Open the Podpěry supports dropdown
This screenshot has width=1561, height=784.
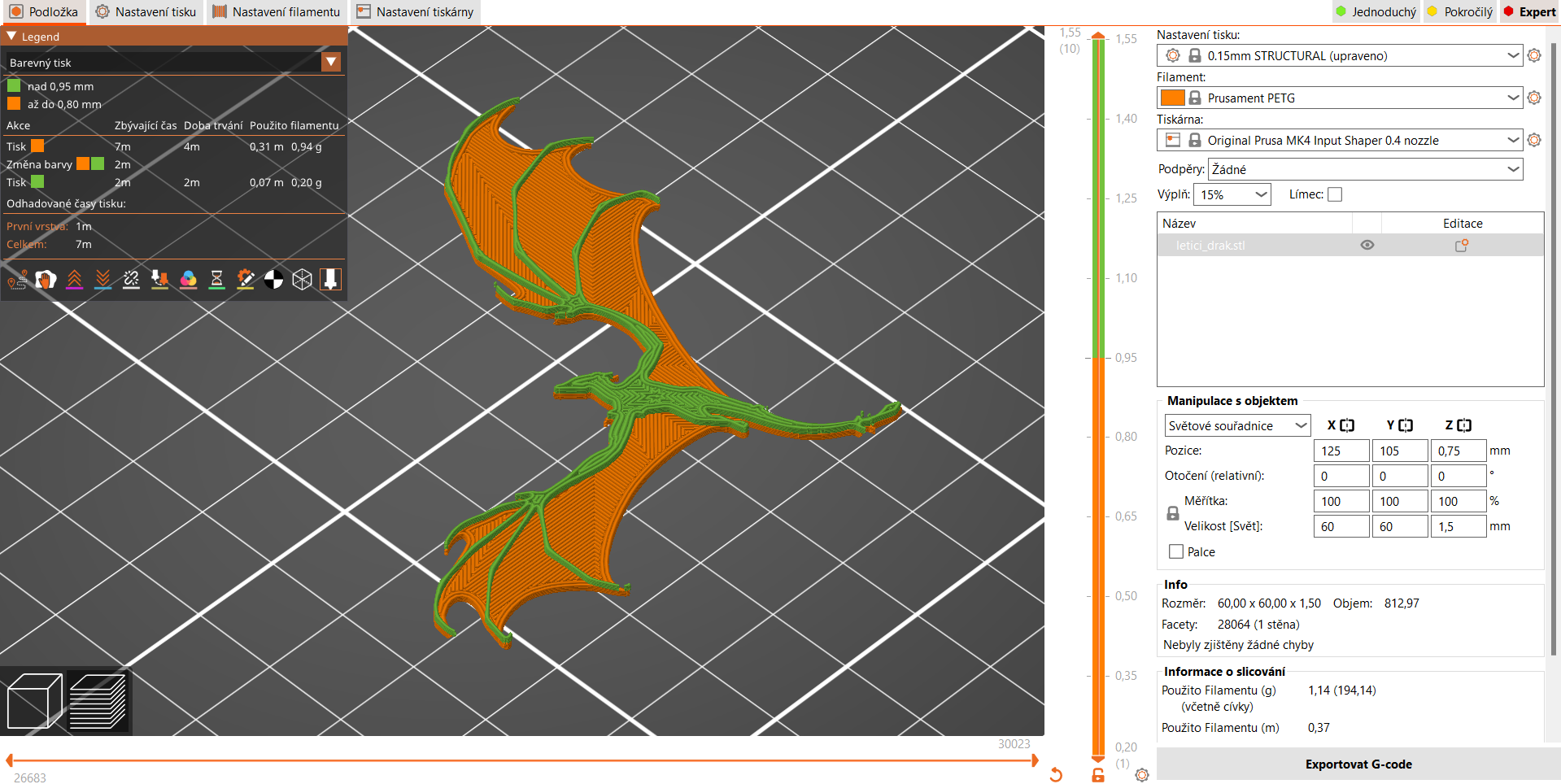pyautogui.click(x=1365, y=169)
